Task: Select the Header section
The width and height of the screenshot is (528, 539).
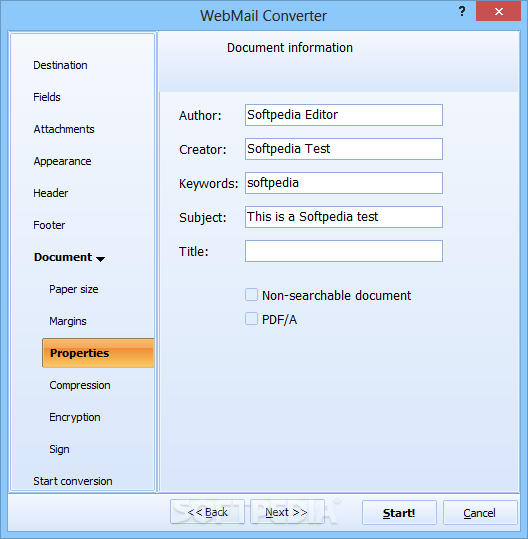Action: pos(51,193)
